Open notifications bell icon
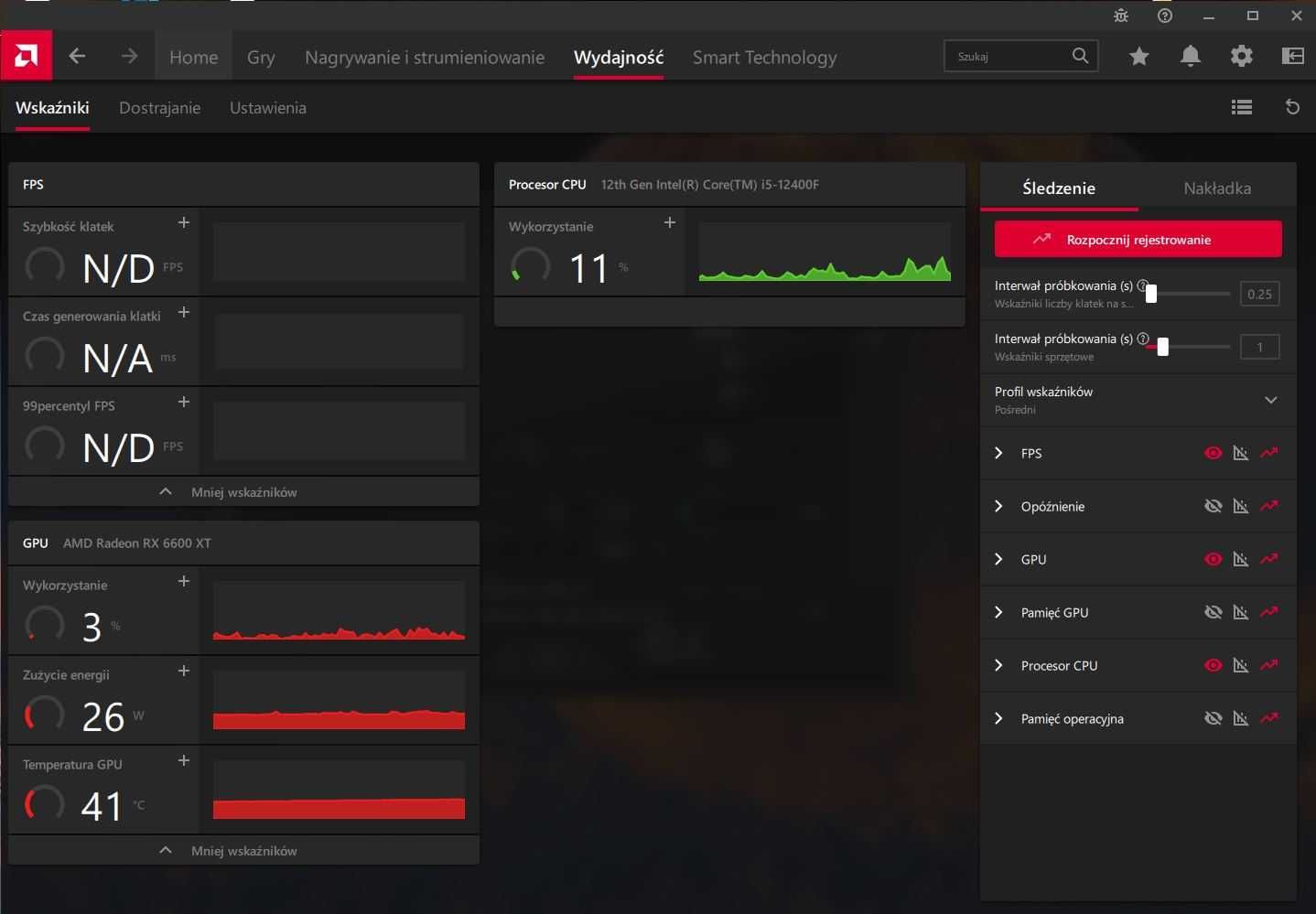This screenshot has width=1316, height=914. coord(1190,57)
